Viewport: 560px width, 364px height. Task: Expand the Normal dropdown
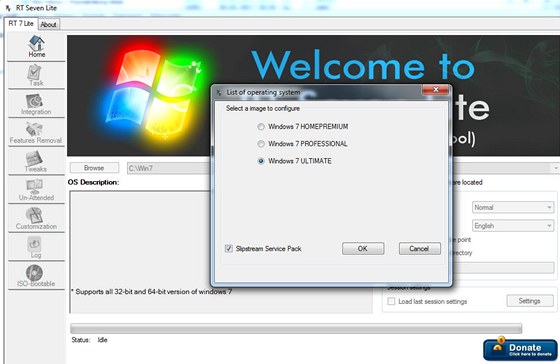[x=513, y=207]
